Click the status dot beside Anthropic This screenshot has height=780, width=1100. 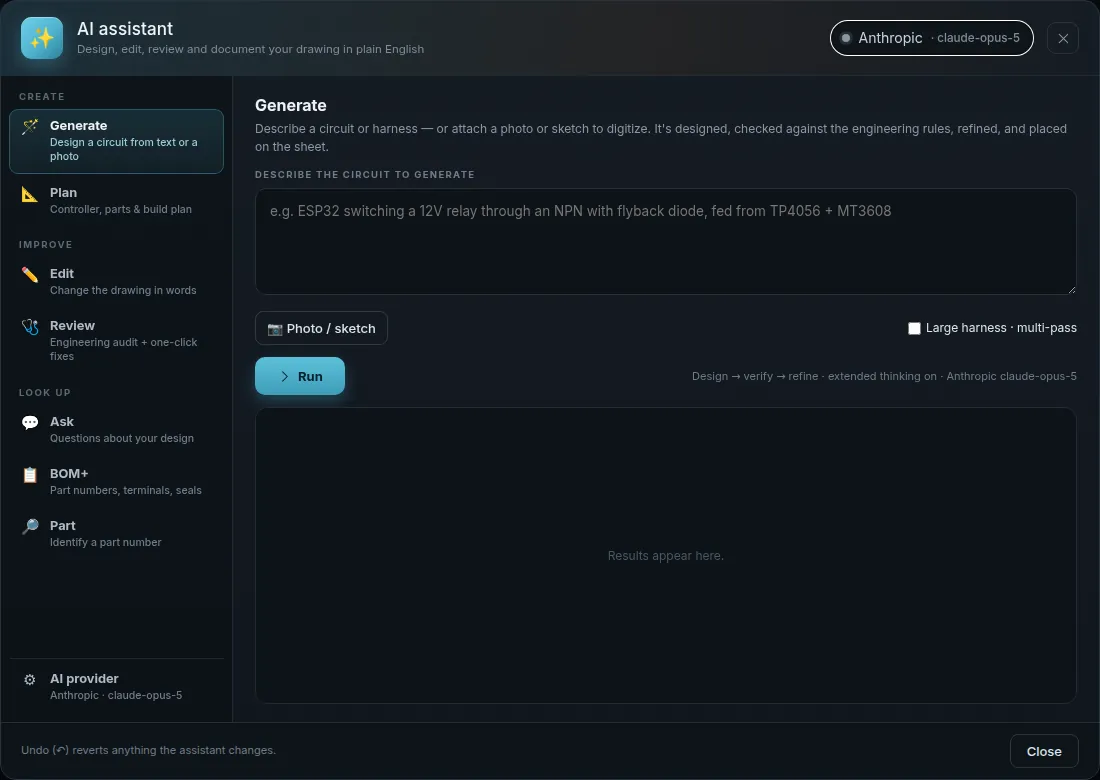tap(846, 38)
